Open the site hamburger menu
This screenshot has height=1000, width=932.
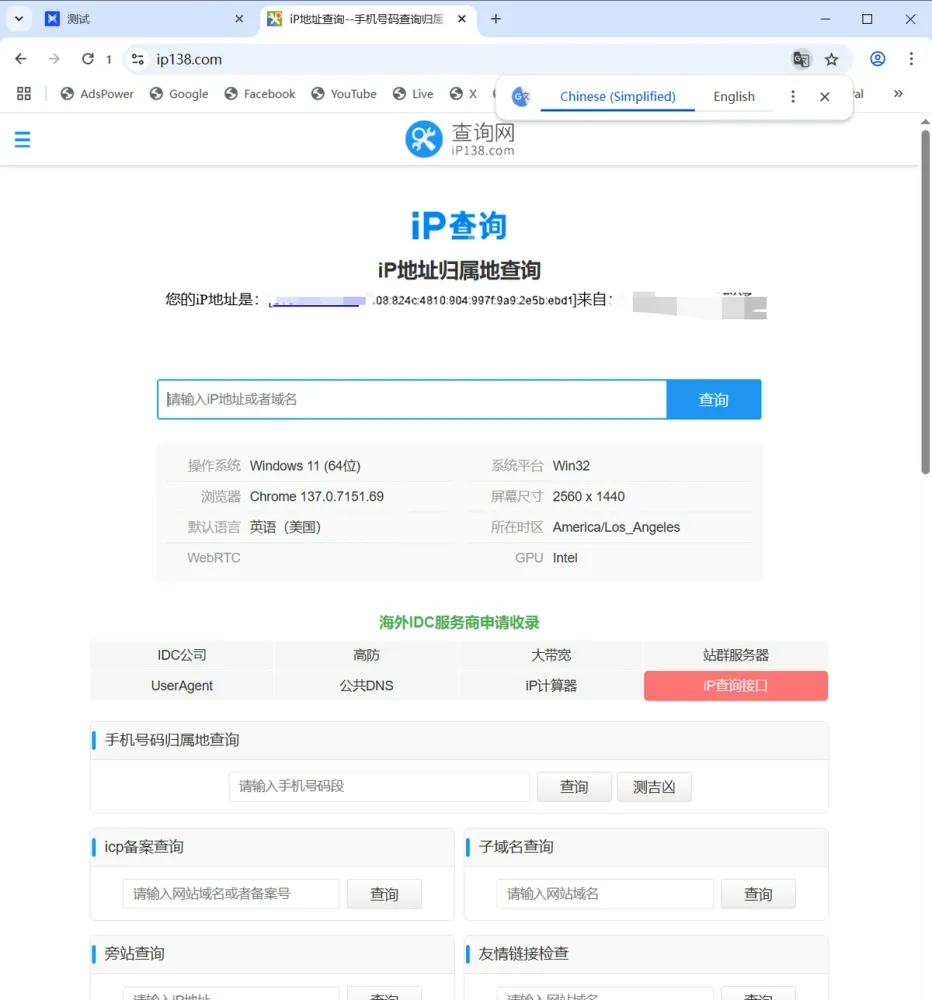point(22,139)
